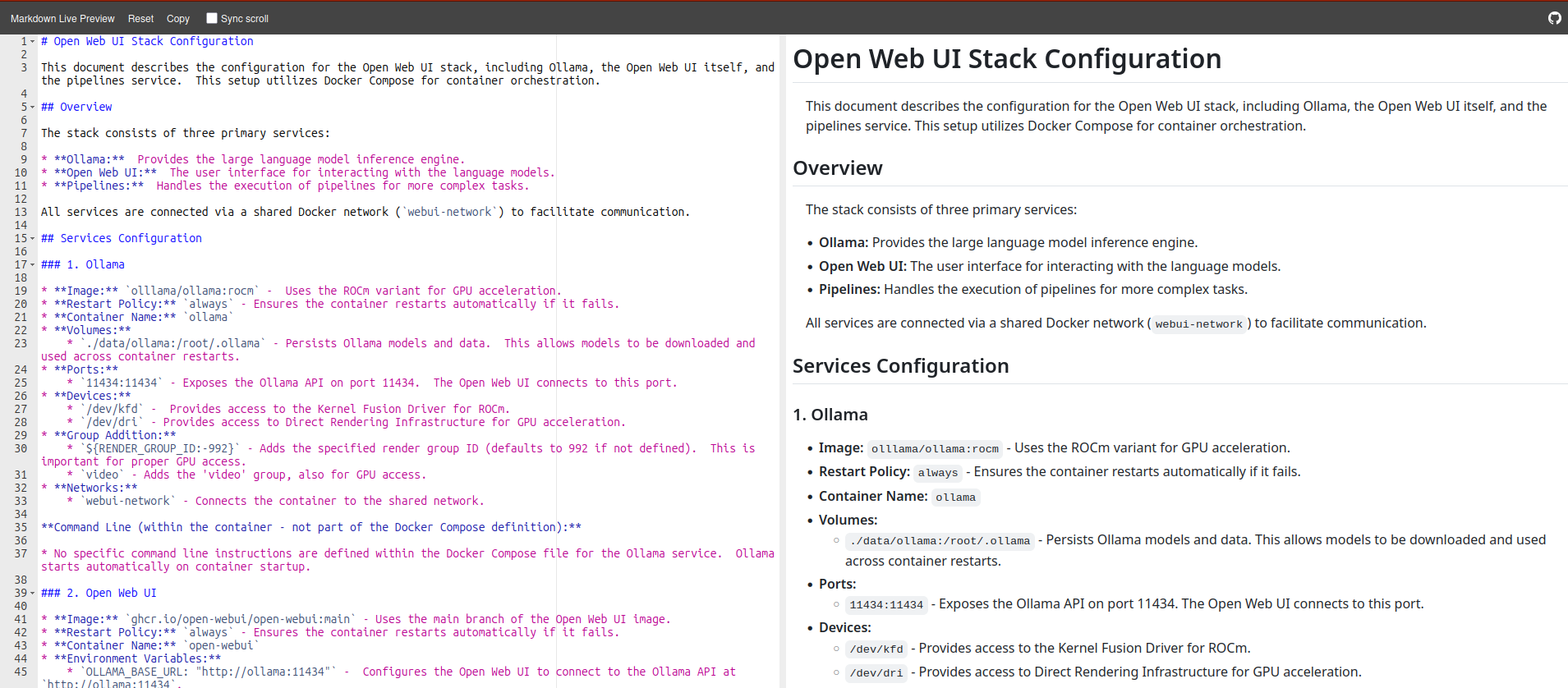Click the preview 'Overview' heading

(x=838, y=168)
